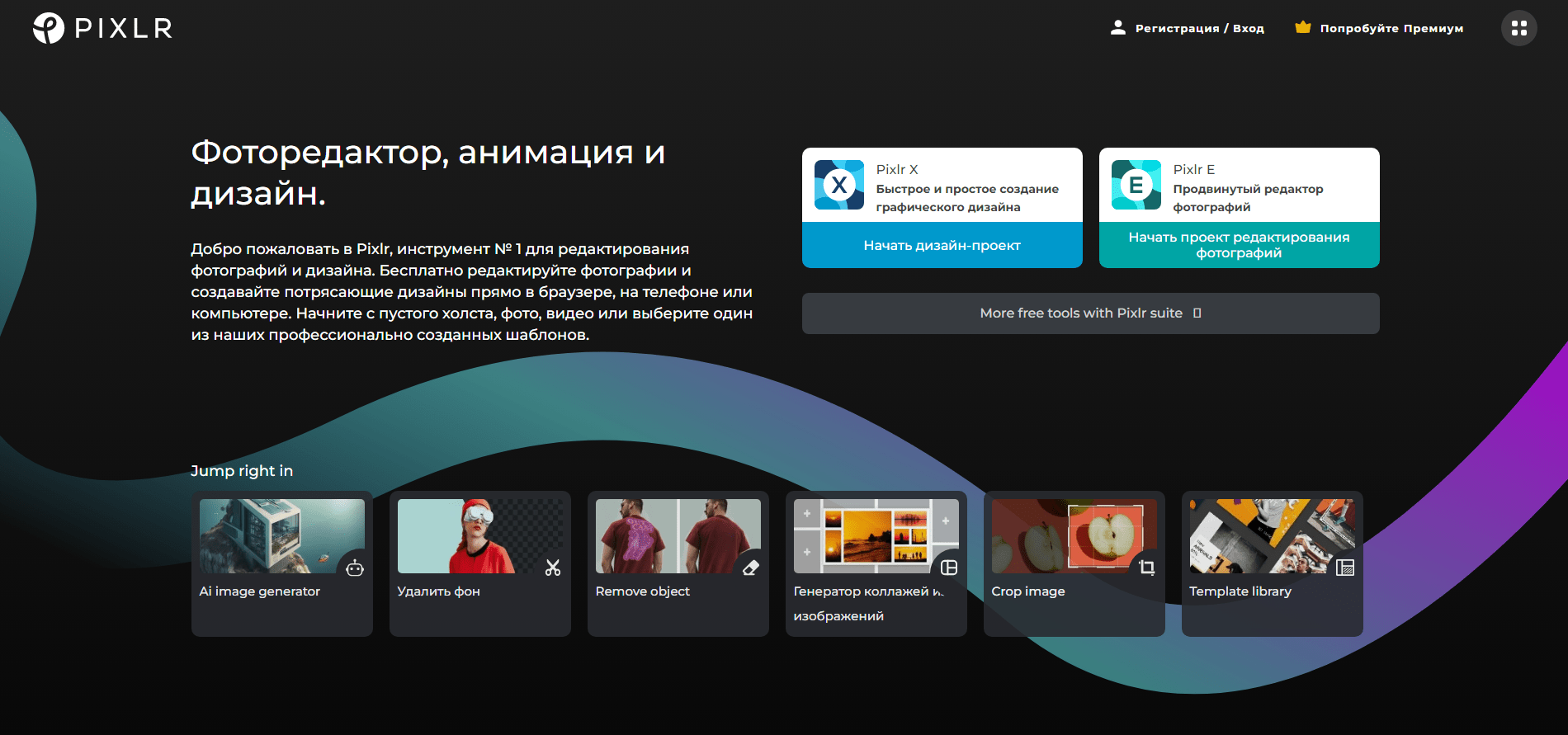
Task: Click the Pixlr E app icon
Action: click(x=1136, y=185)
